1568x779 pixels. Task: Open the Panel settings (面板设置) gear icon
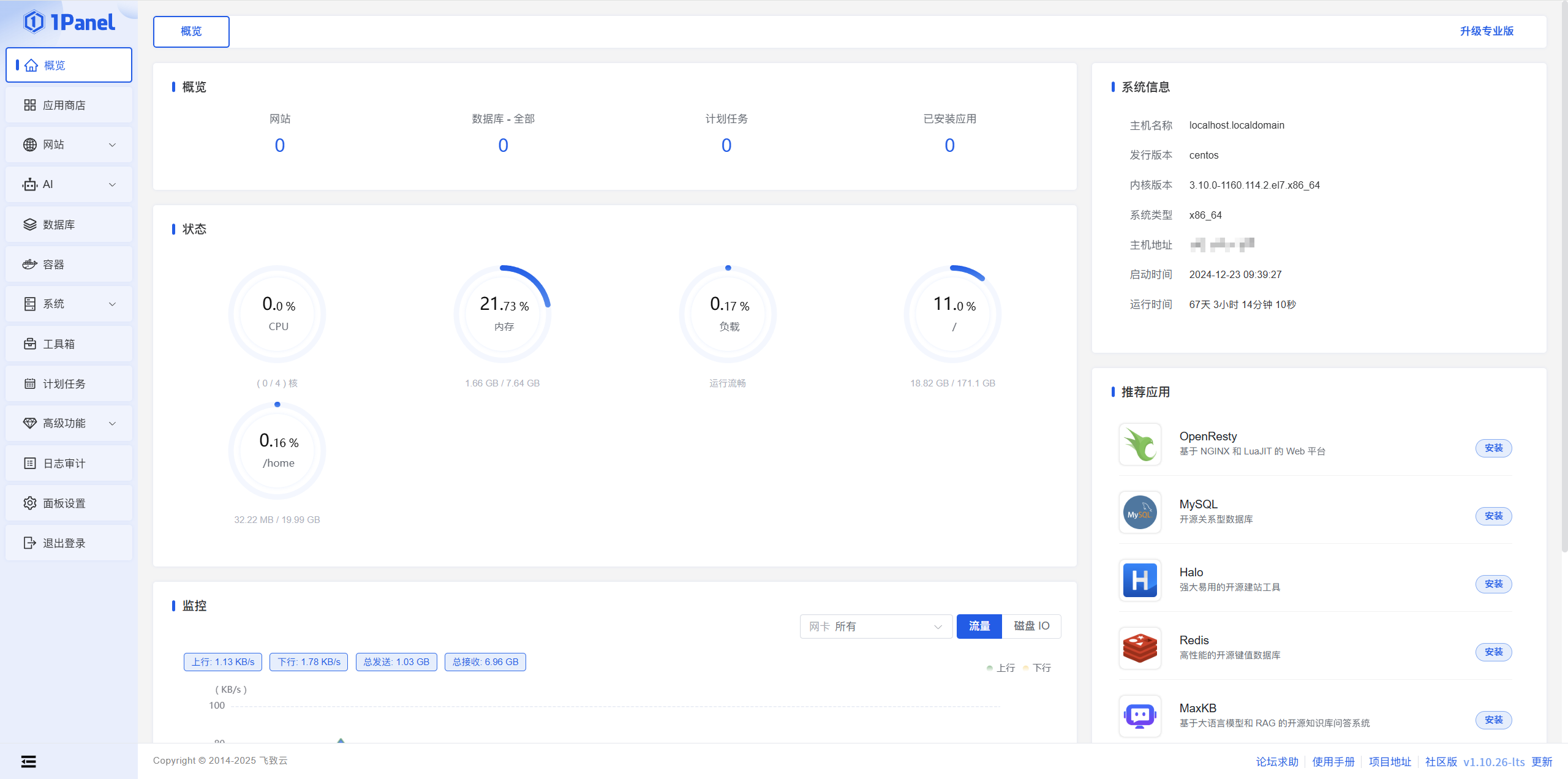(x=30, y=503)
